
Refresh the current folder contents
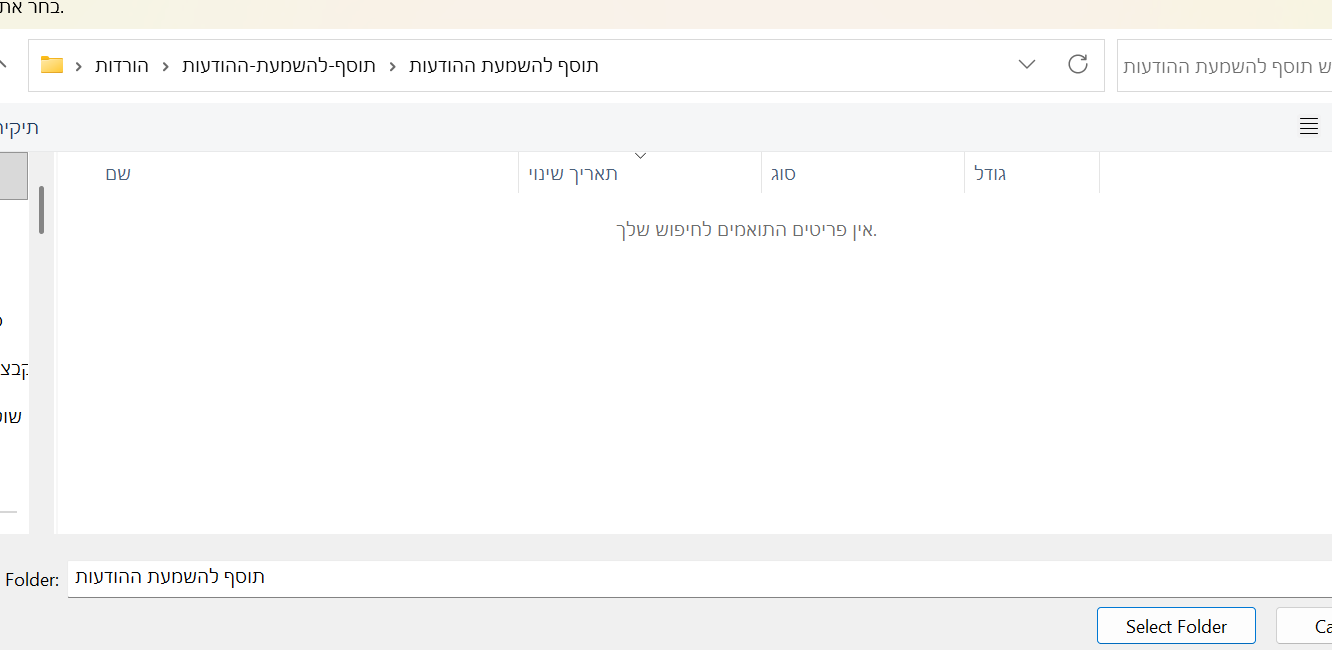[x=1077, y=65]
